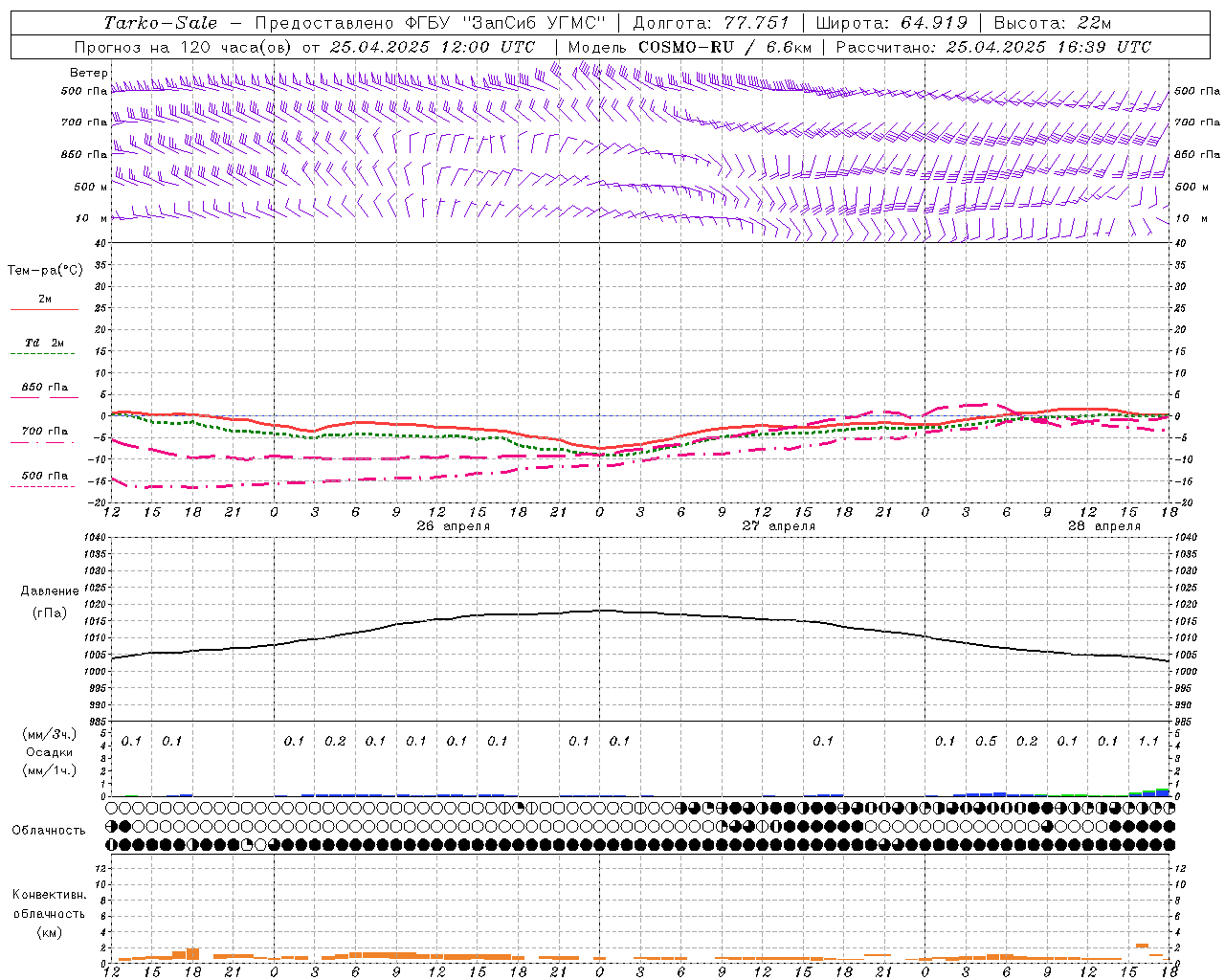Click the "Td 2м" dew point legend entry
The height and width of the screenshot is (980, 1225).
(44, 343)
